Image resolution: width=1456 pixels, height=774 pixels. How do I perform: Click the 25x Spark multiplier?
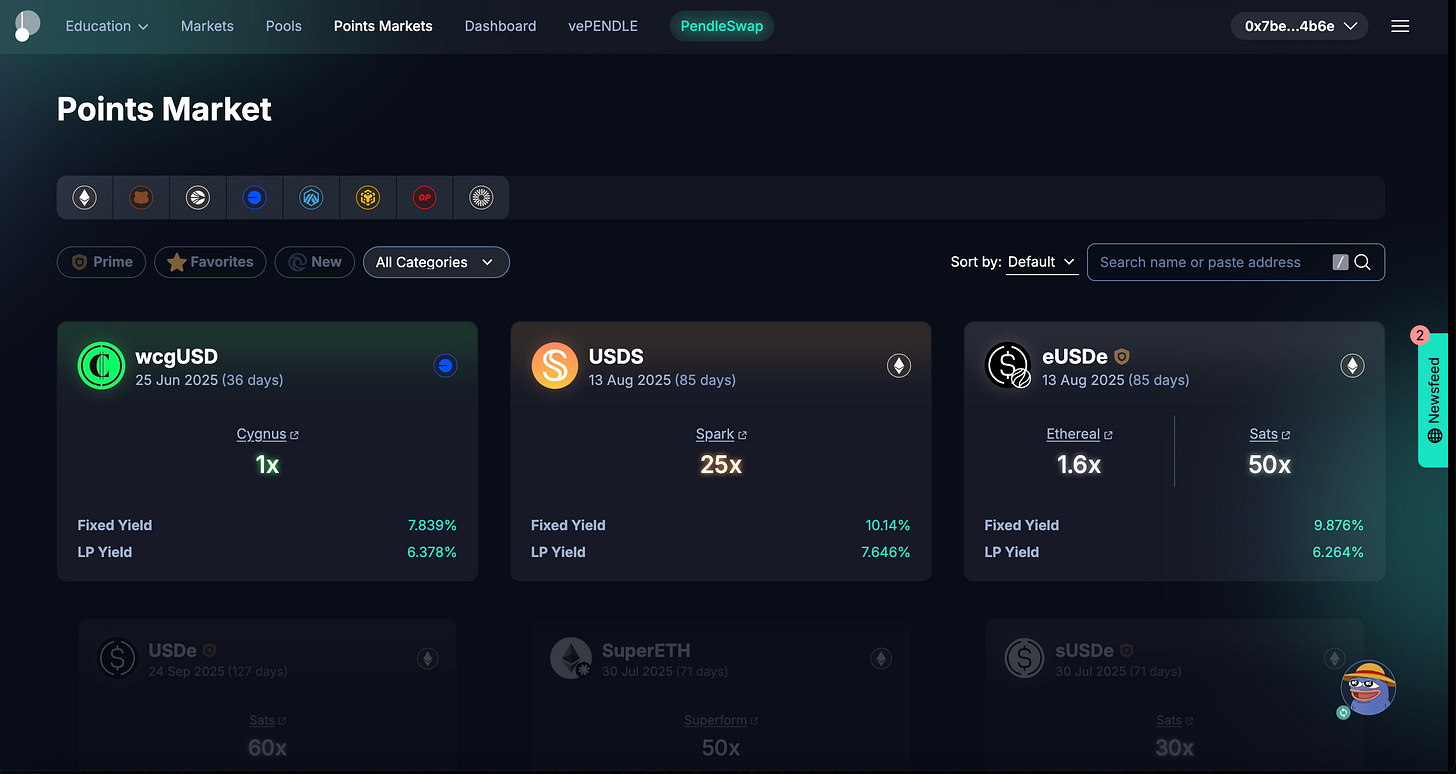(x=721, y=465)
